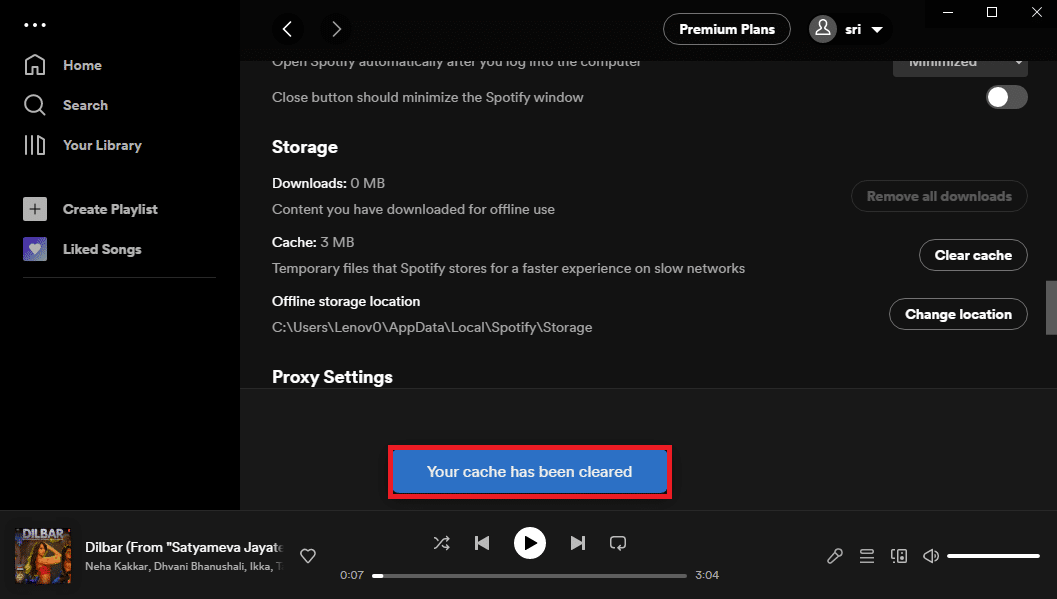1057x599 pixels.
Task: Open Premium Plans
Action: pos(727,29)
